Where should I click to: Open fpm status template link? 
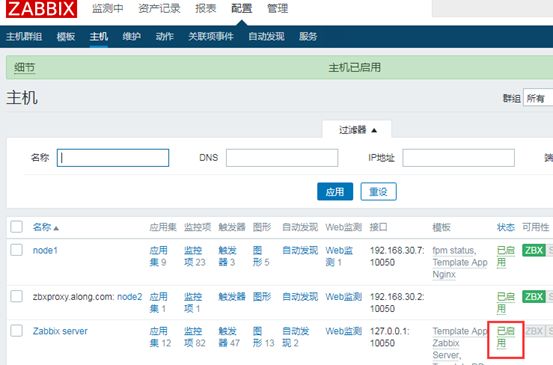pyautogui.click(x=454, y=250)
